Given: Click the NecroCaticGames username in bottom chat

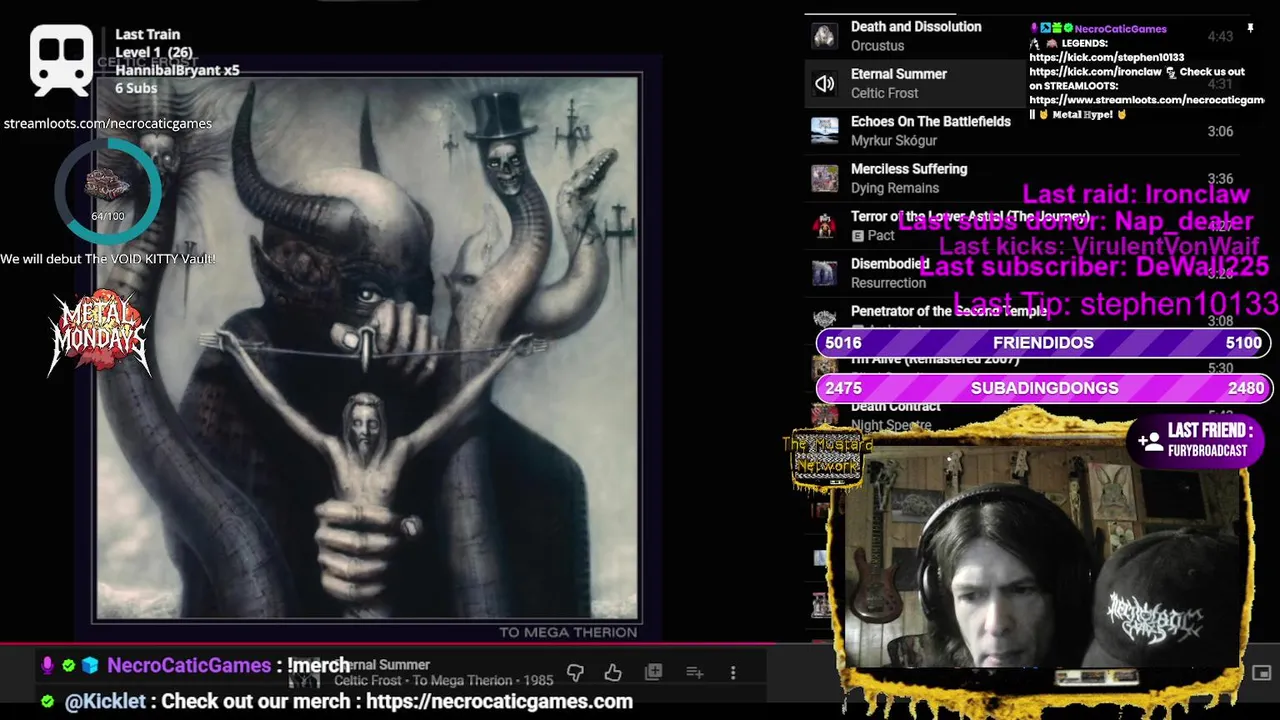Looking at the screenshot, I should [x=189, y=665].
